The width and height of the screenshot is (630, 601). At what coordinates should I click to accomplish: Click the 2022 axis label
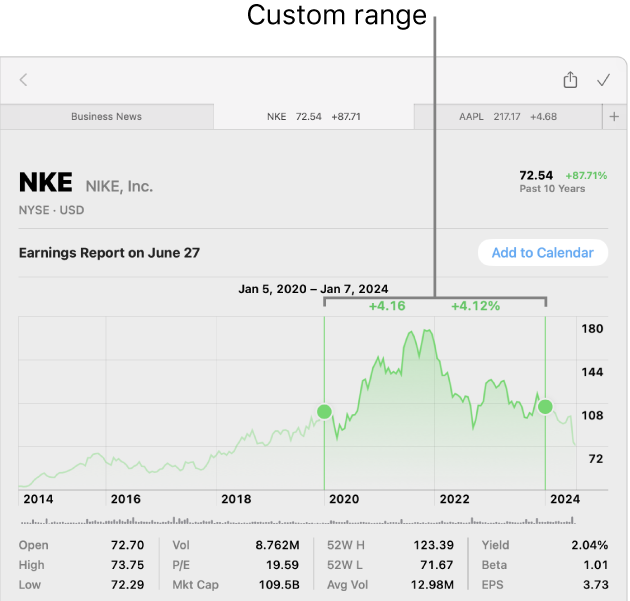tap(454, 499)
